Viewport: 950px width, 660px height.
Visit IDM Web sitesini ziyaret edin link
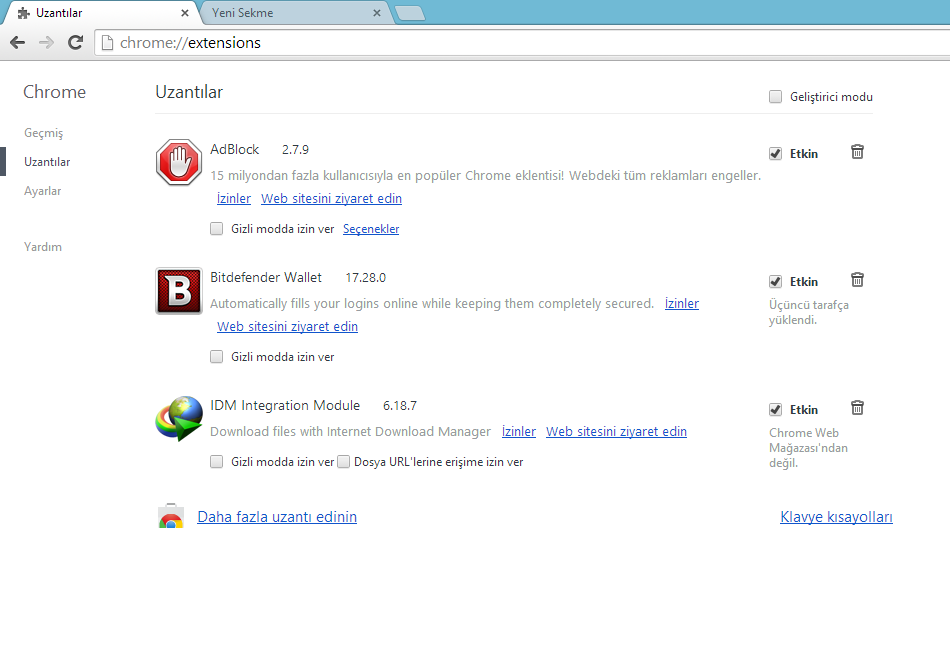[616, 431]
